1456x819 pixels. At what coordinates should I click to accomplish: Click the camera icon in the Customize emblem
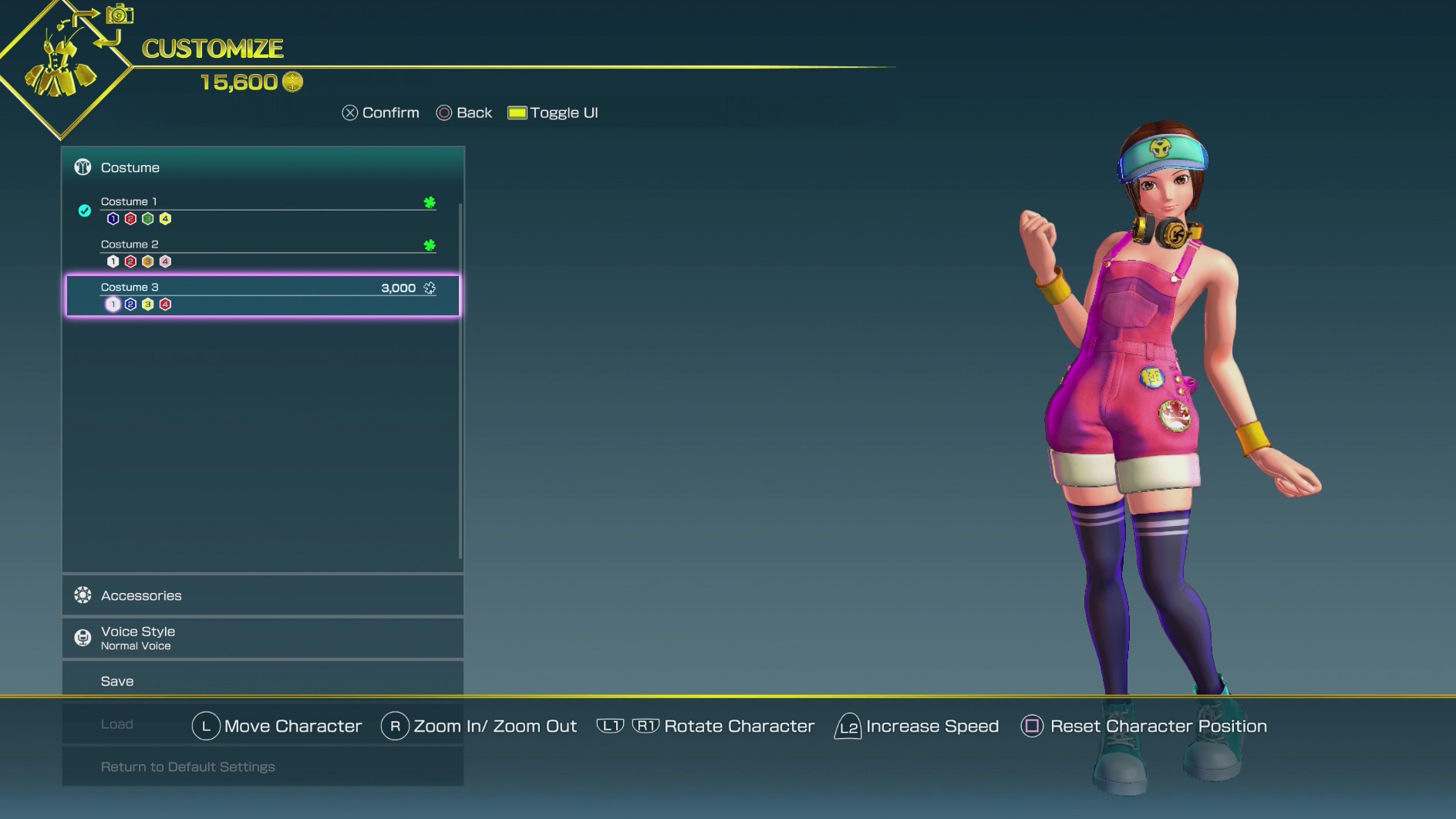120,14
